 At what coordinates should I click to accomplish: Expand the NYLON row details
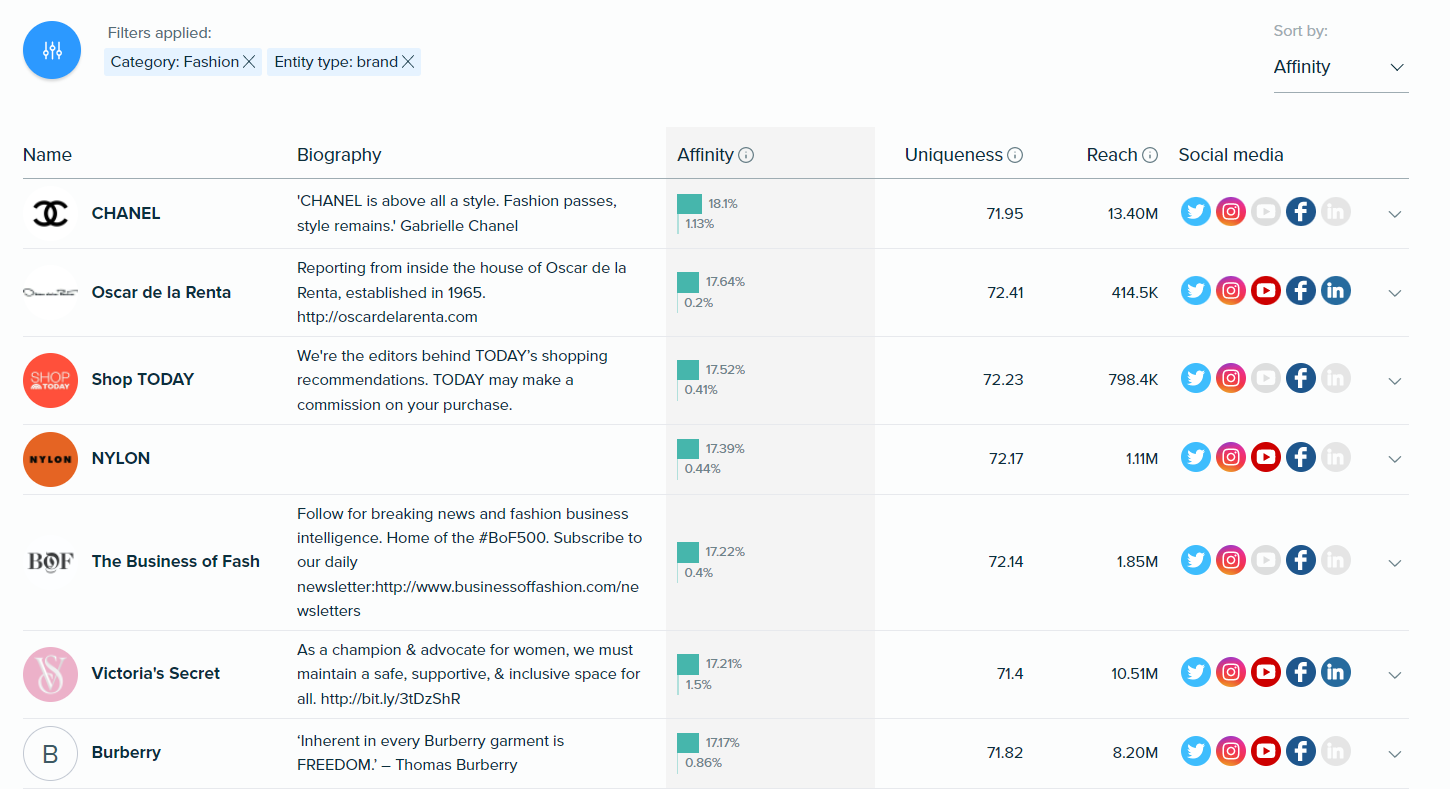(x=1395, y=459)
